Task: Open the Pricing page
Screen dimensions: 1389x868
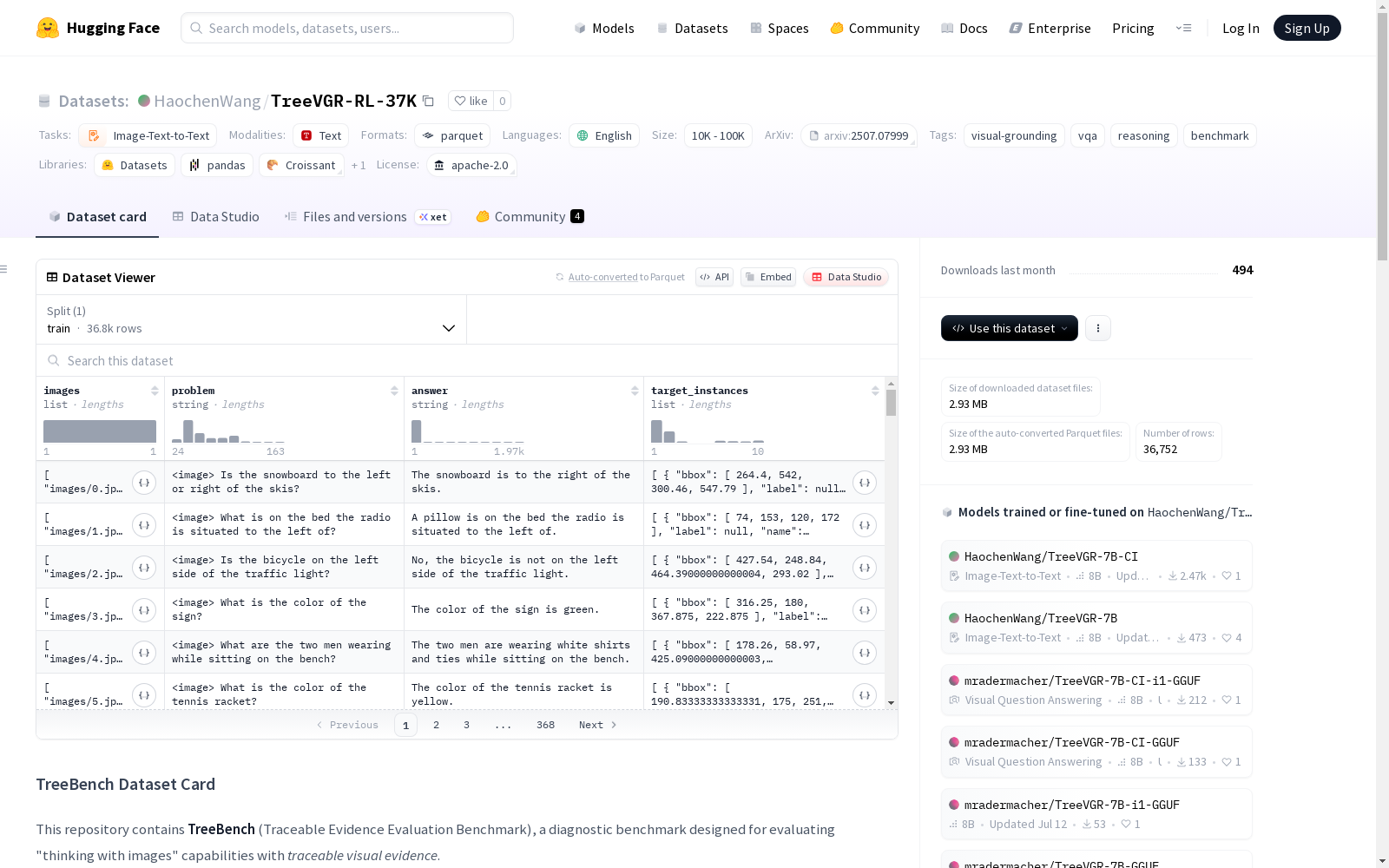Action: (x=1133, y=28)
